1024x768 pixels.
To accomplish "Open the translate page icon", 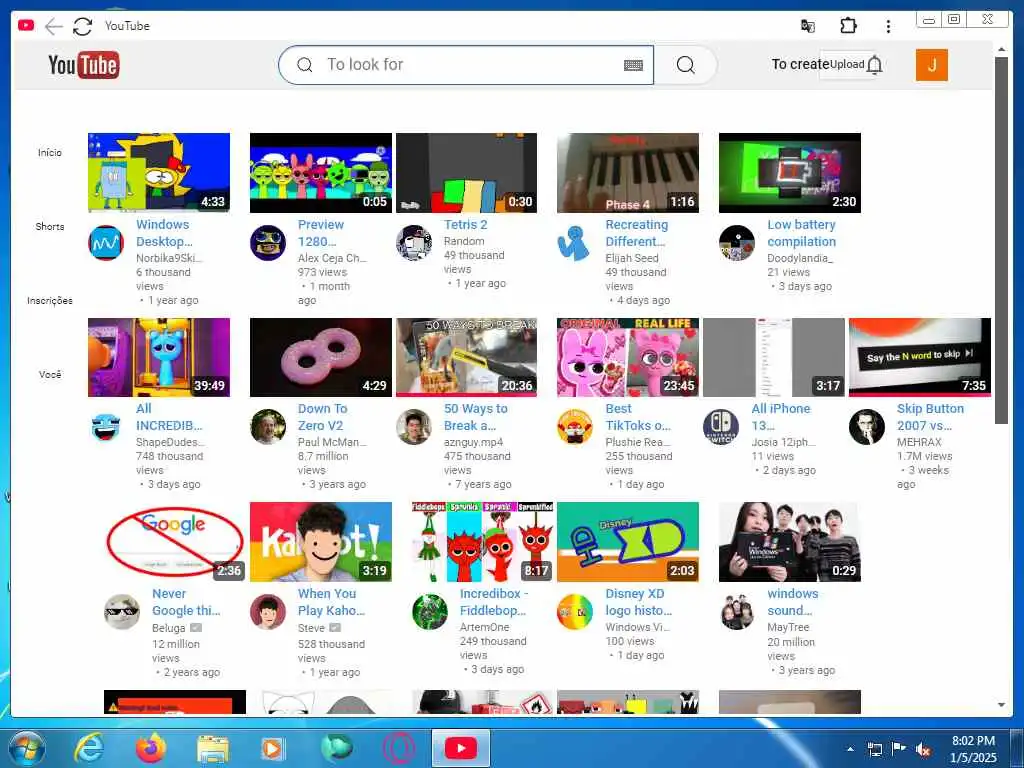I will (808, 26).
